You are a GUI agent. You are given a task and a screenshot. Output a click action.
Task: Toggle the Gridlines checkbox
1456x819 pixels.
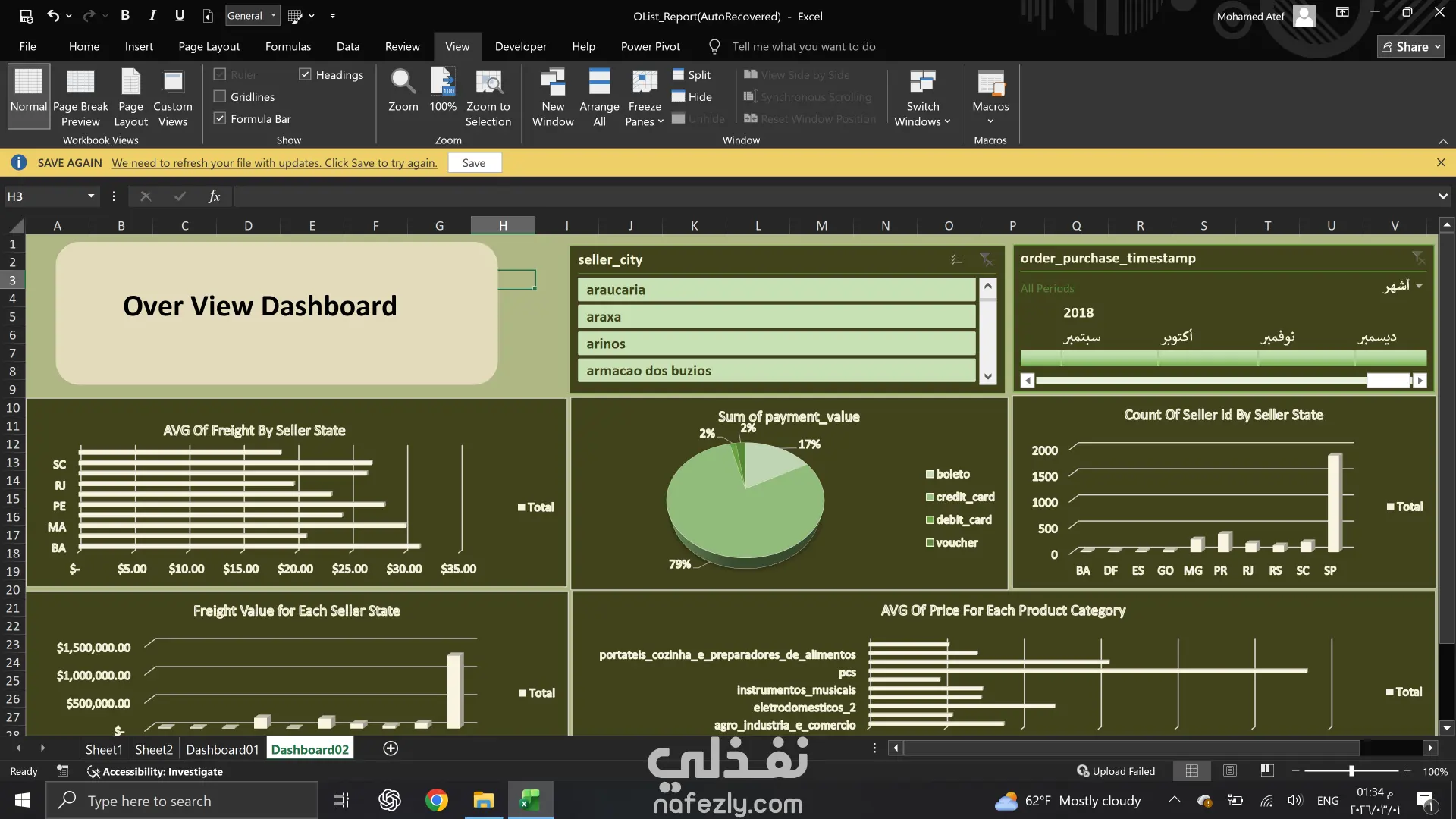pyautogui.click(x=221, y=96)
